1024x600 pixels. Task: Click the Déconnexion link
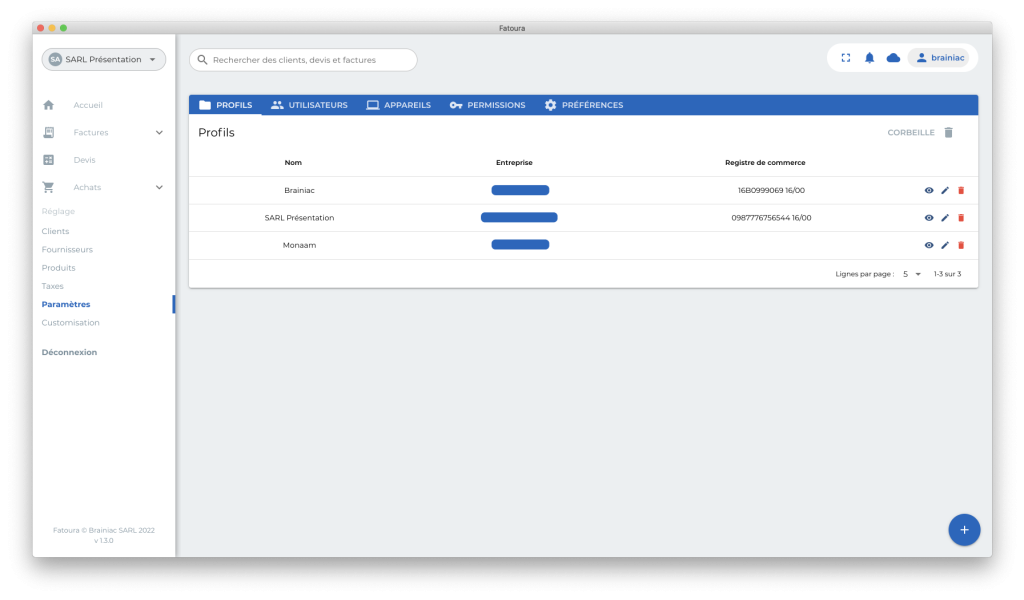[x=68, y=352]
